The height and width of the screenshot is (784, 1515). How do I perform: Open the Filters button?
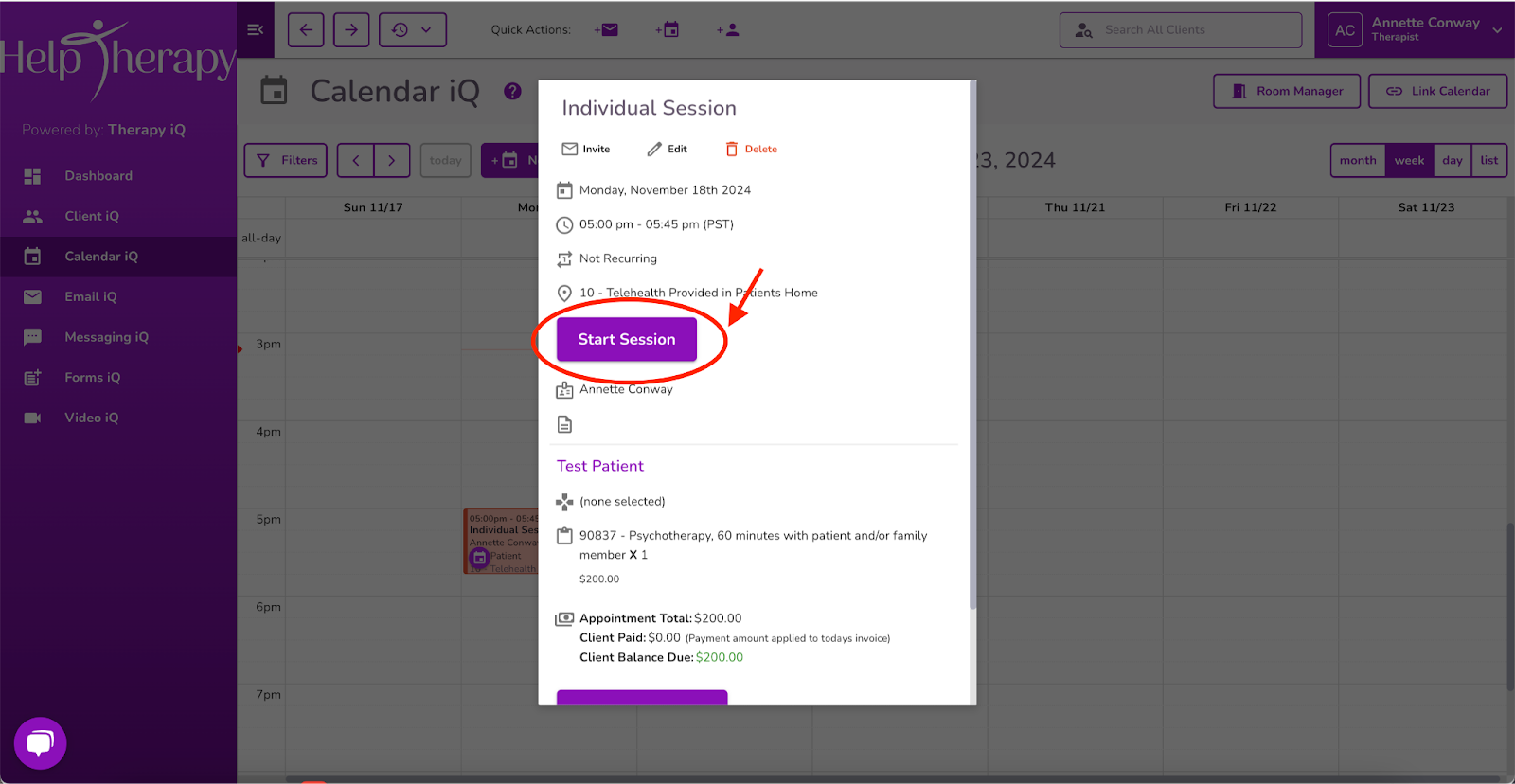point(286,160)
